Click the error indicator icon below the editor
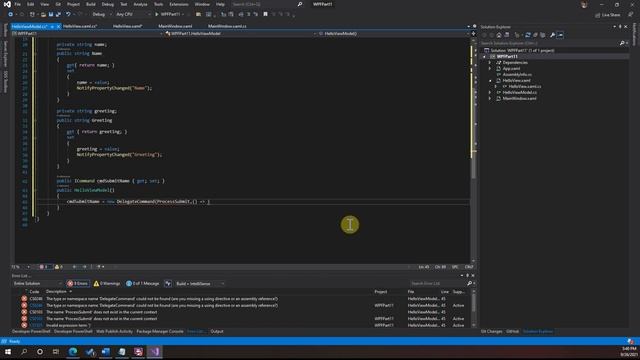640x360 pixels. [42, 267]
